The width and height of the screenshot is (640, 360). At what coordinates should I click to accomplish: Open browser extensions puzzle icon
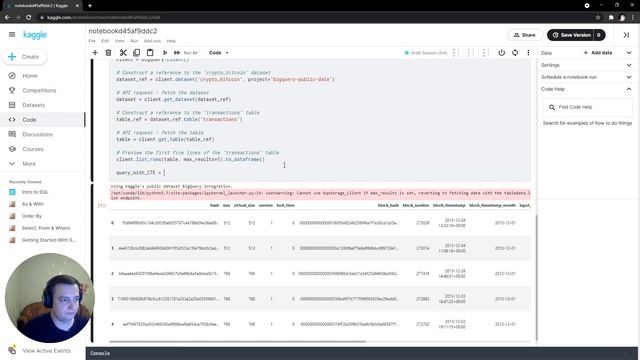(611, 18)
